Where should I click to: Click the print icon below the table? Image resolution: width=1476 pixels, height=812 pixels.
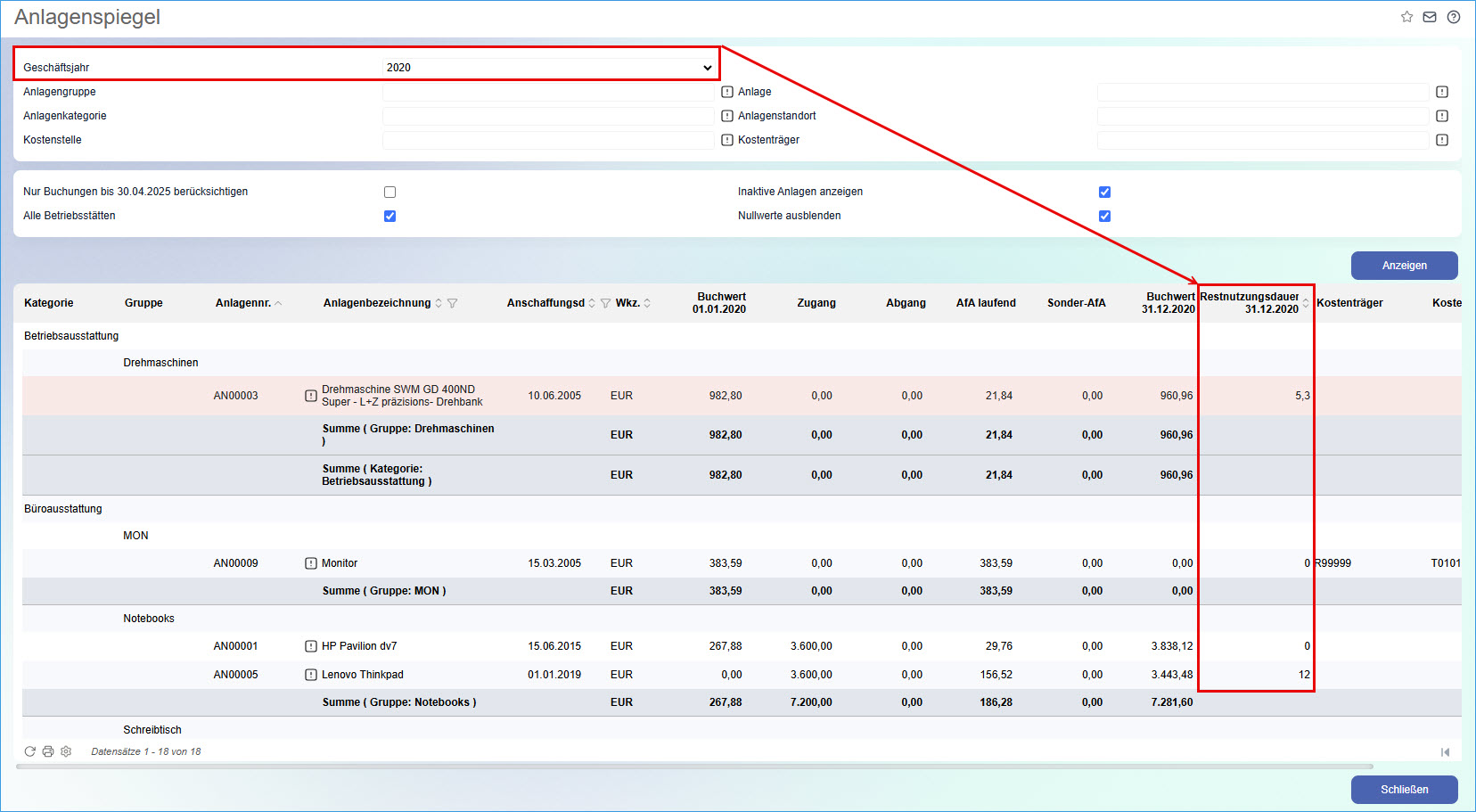click(48, 751)
